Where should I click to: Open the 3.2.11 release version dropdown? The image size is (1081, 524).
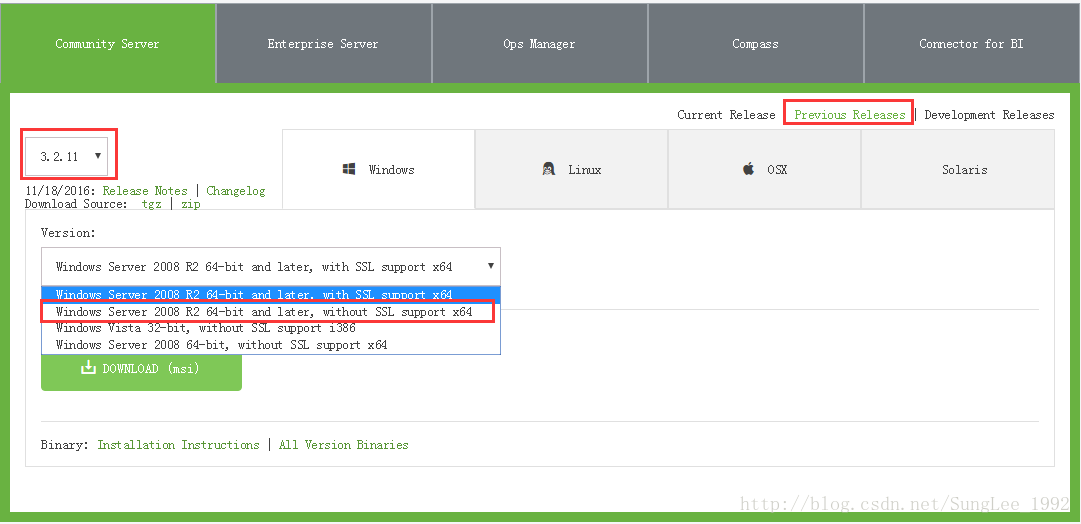67,157
